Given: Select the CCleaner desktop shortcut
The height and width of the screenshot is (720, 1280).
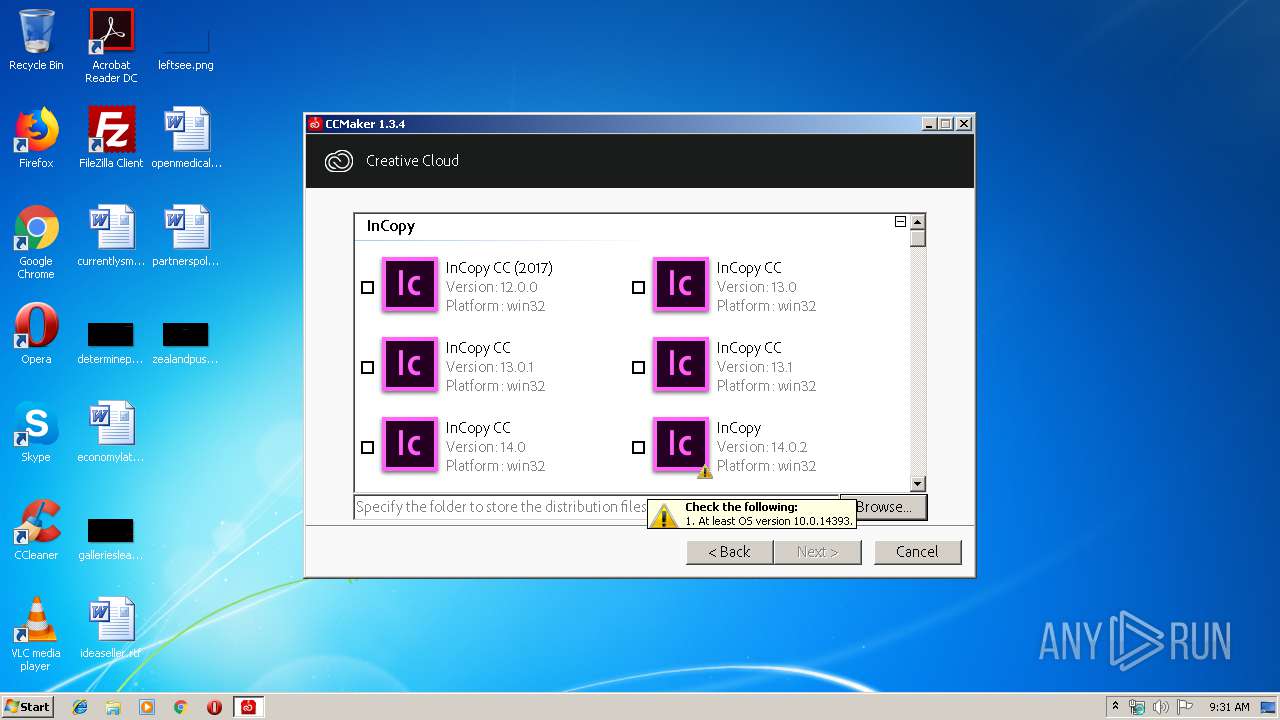Looking at the screenshot, I should coord(36,530).
